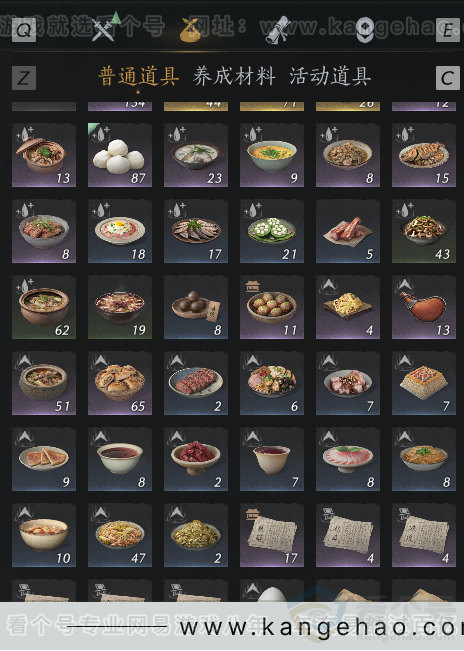Screen dimensions: 464x651
Task: Click the Q key previous-category button
Action: (24, 30)
